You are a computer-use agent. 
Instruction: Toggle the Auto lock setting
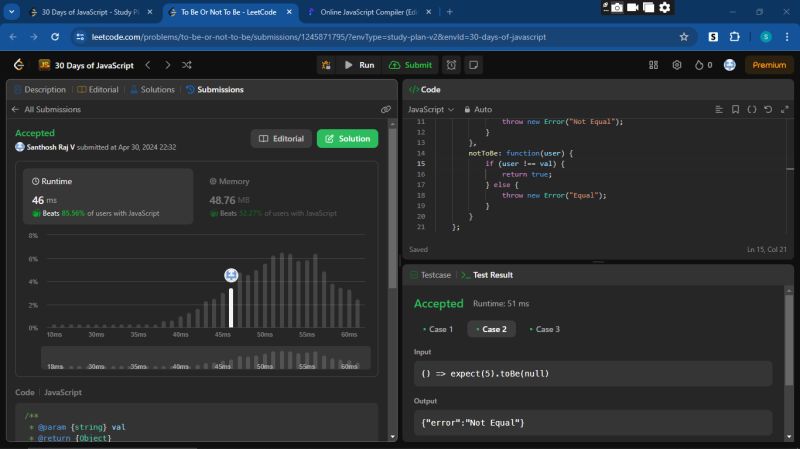(478, 109)
